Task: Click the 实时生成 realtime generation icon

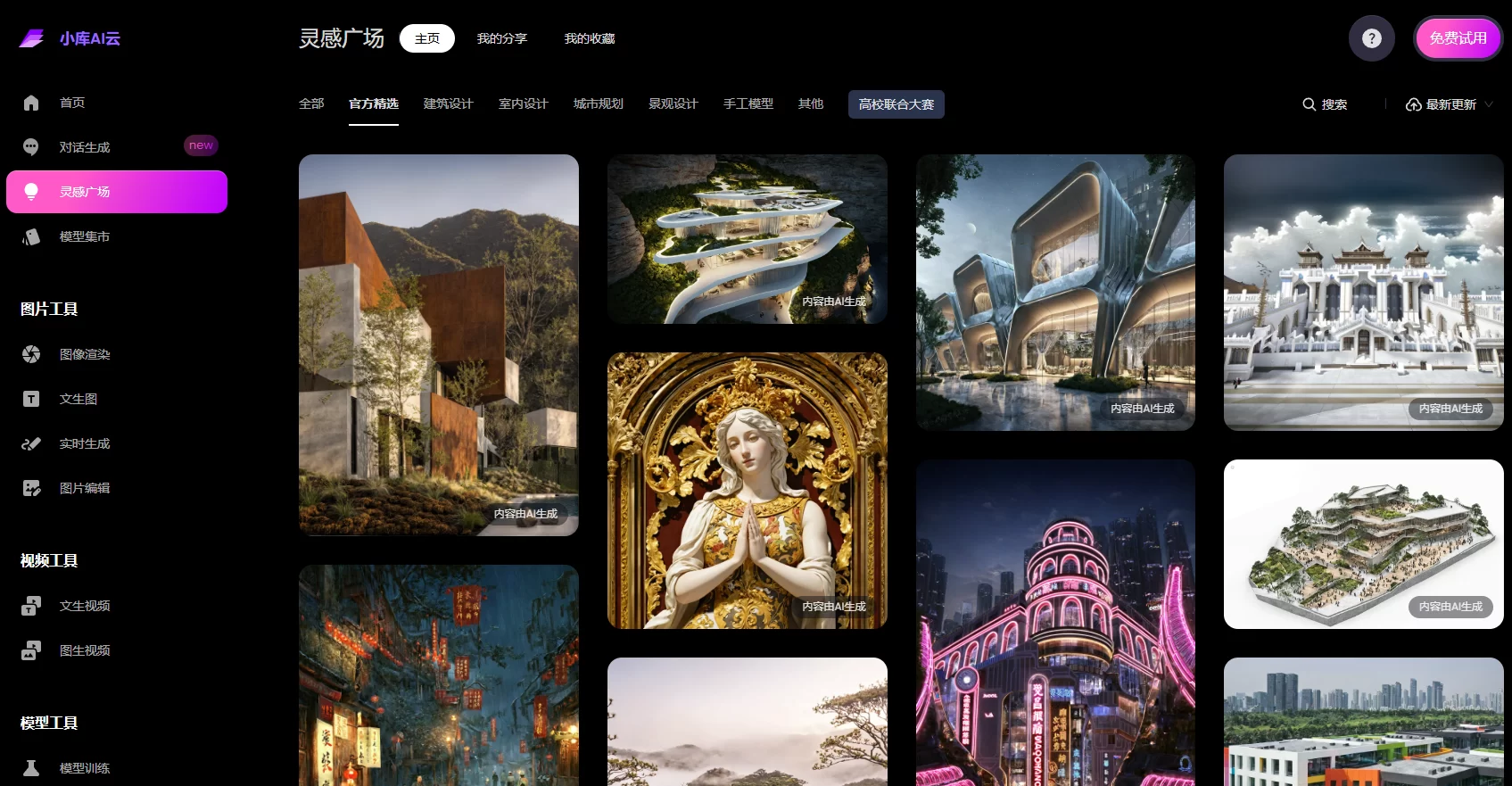Action: pyautogui.click(x=31, y=443)
